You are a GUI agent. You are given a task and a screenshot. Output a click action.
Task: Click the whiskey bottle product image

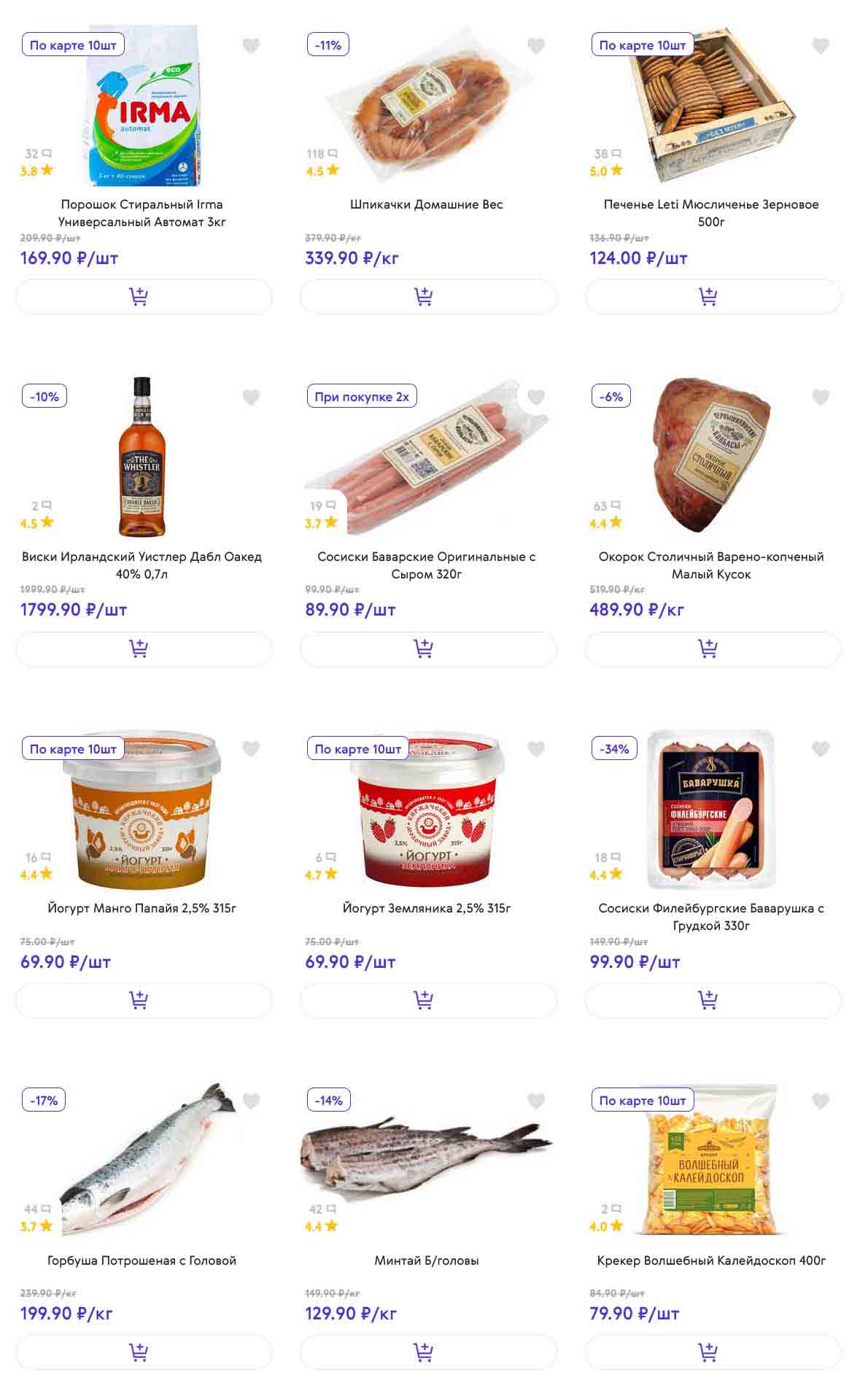pos(142,457)
